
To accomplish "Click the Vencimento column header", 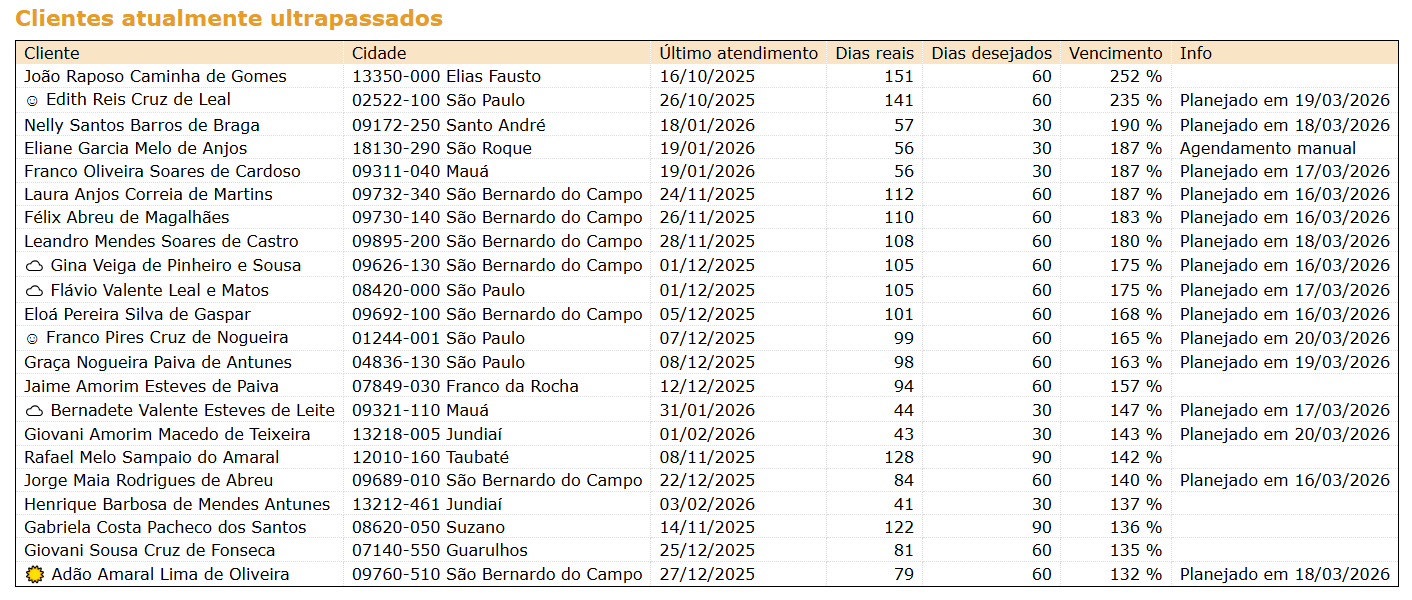I will [x=1115, y=53].
